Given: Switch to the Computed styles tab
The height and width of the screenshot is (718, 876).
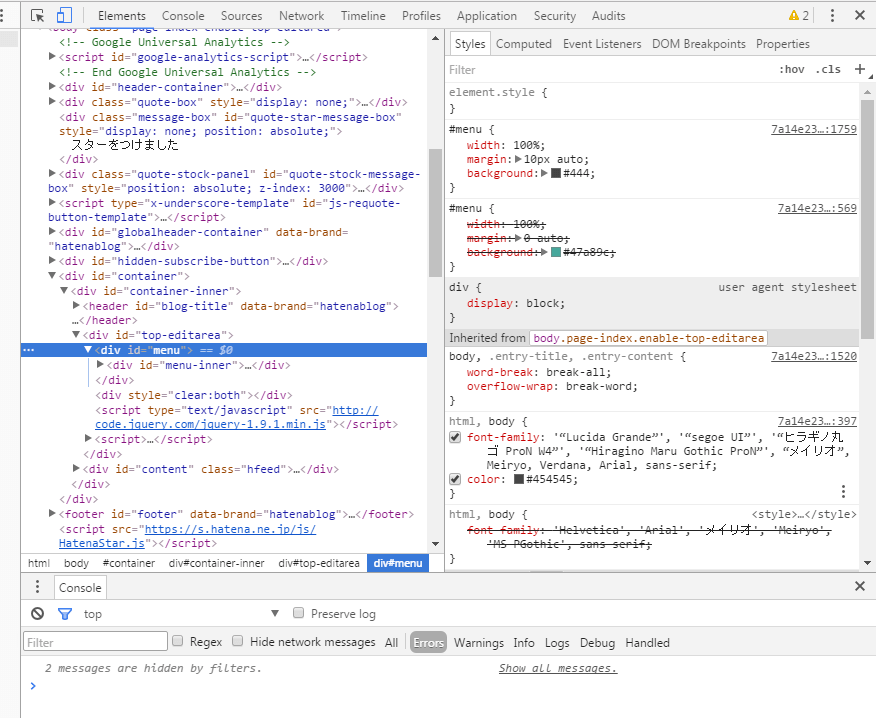Looking at the screenshot, I should [523, 44].
